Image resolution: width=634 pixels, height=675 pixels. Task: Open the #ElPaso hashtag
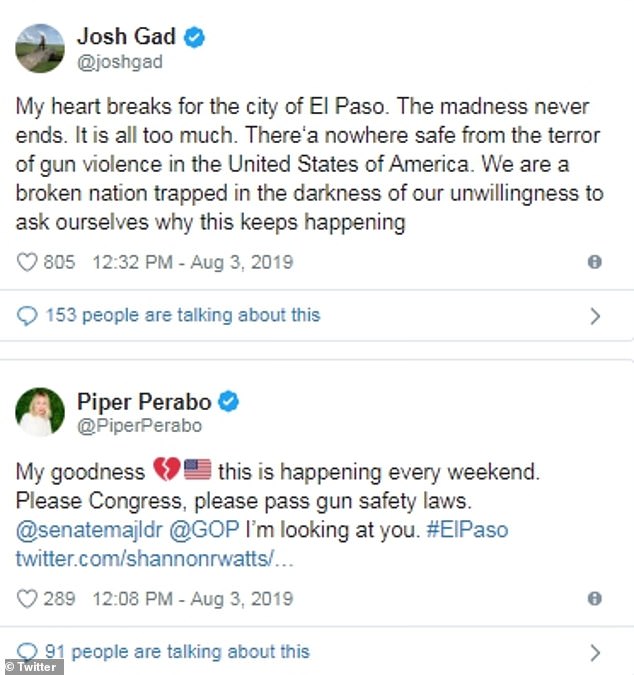466,529
